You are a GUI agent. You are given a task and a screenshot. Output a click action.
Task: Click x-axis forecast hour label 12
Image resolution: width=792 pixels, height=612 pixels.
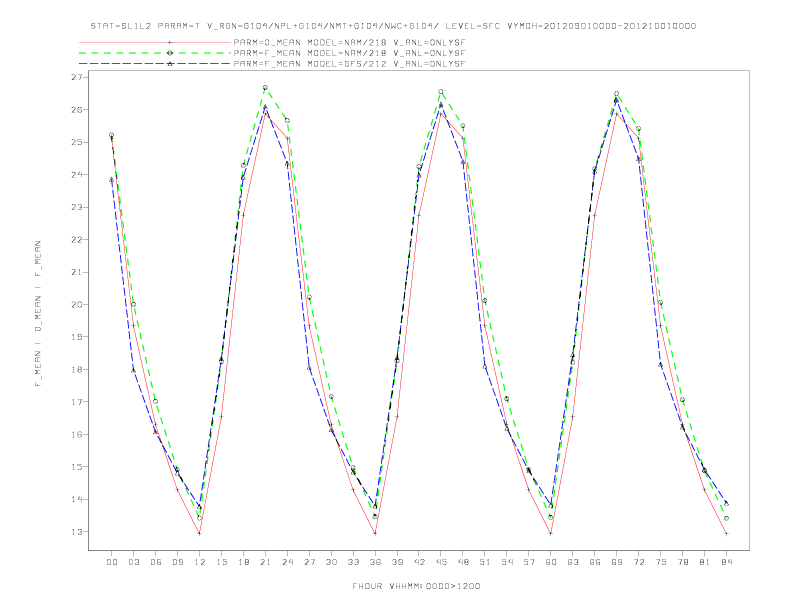[x=200, y=562]
